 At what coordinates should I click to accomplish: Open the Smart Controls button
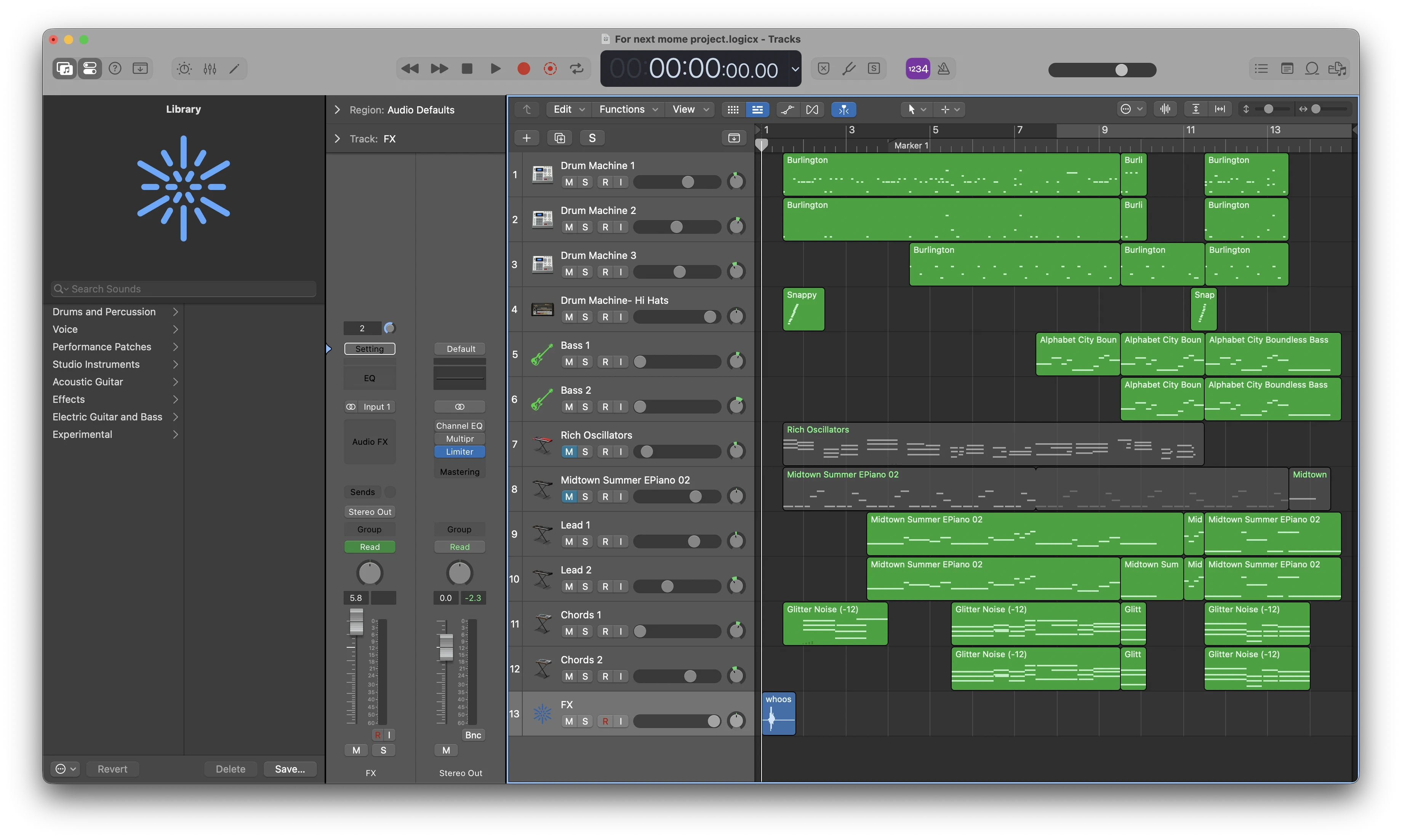point(184,69)
